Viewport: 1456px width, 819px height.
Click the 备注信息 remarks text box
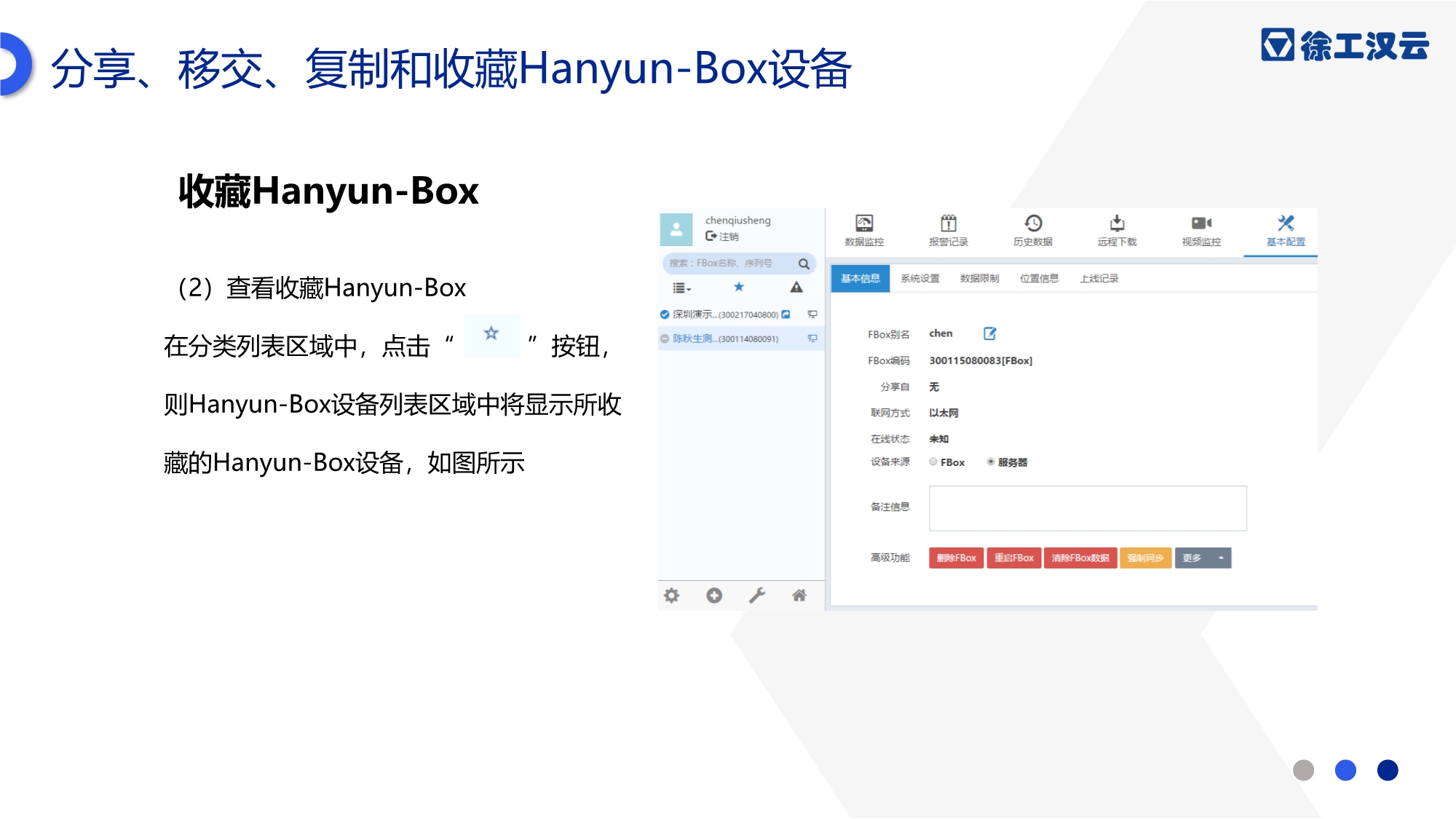coord(1088,508)
